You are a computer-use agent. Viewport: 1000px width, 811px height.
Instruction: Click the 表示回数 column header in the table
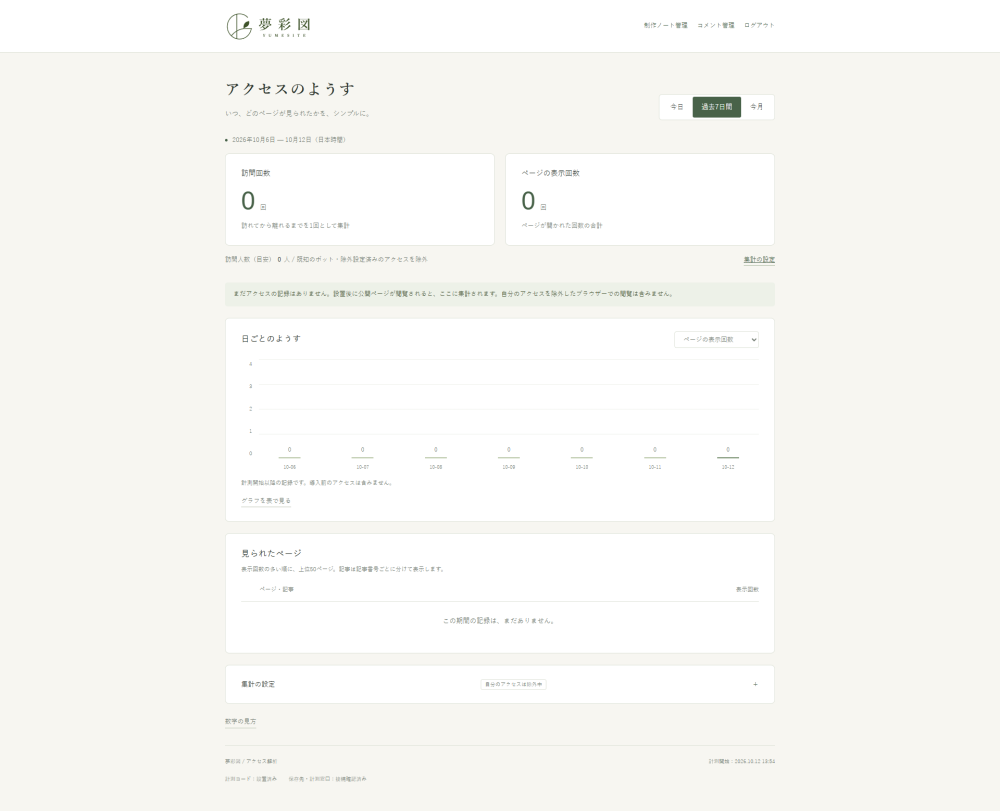[747, 589]
